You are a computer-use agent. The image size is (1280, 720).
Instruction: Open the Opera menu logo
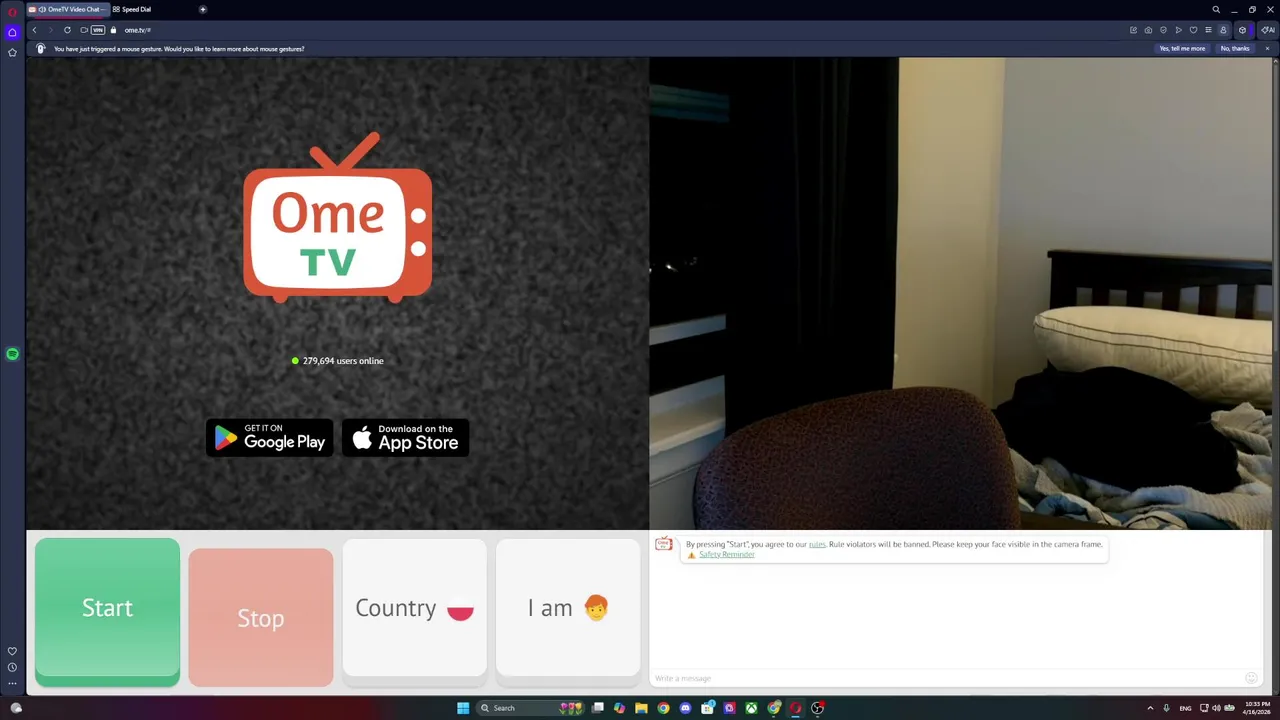(12, 11)
